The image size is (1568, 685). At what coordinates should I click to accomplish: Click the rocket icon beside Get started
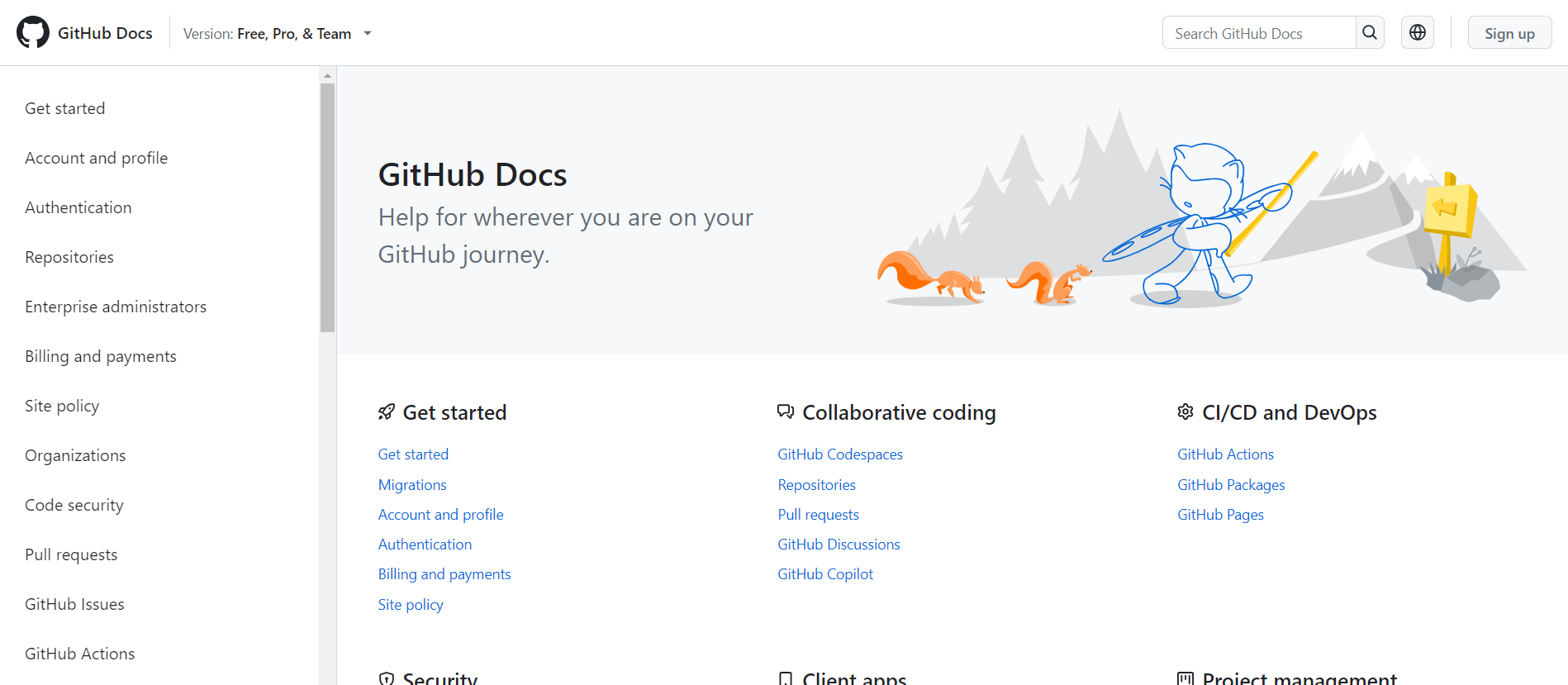(x=386, y=412)
